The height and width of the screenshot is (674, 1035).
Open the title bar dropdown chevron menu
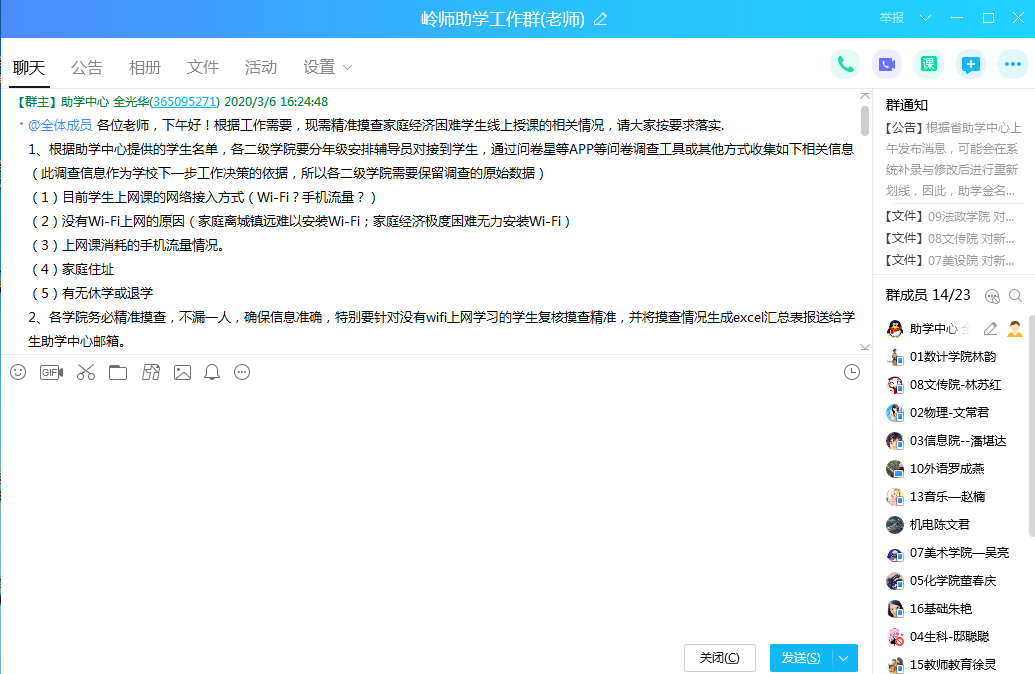coord(925,18)
